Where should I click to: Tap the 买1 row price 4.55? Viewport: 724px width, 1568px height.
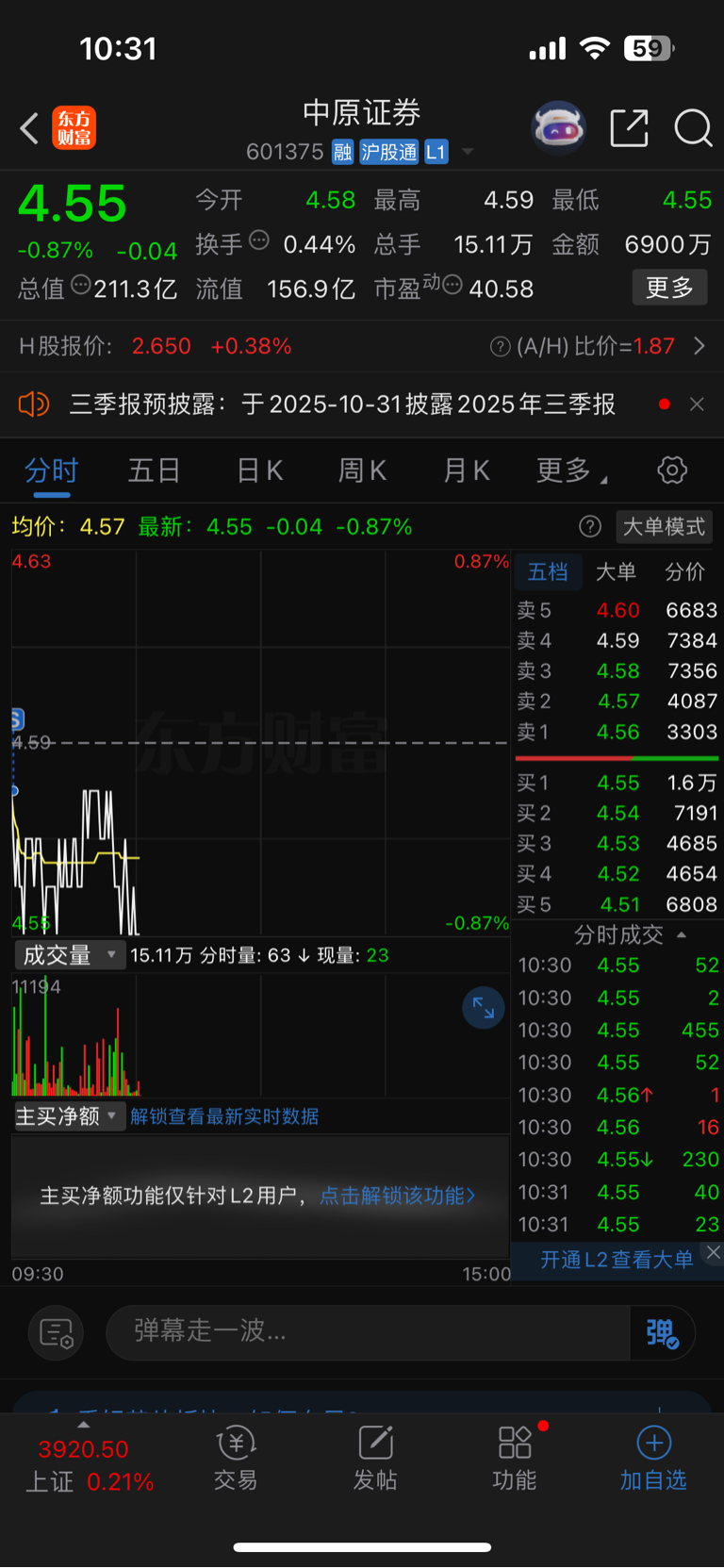[617, 783]
